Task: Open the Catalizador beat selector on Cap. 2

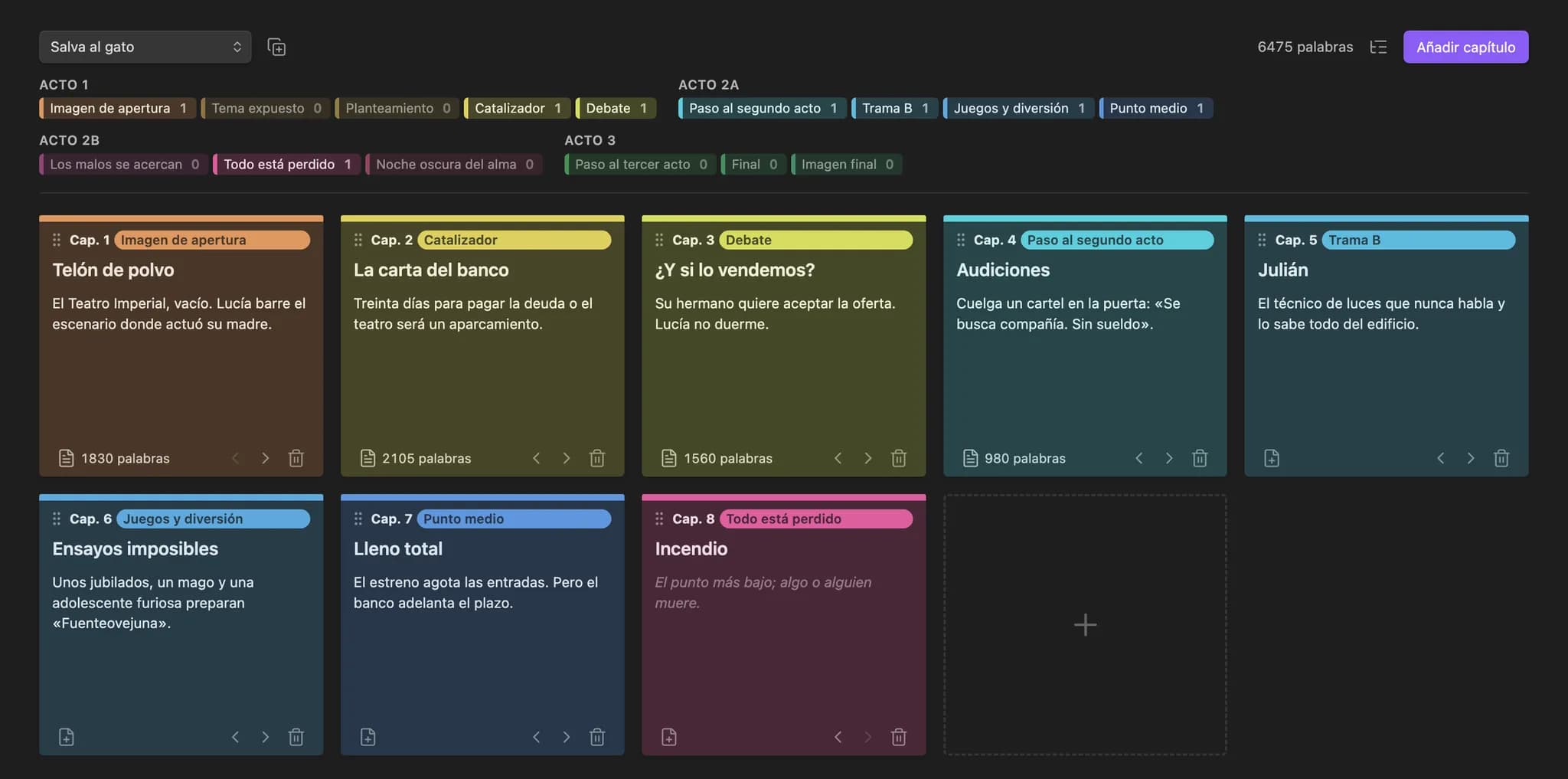Action: tap(514, 240)
